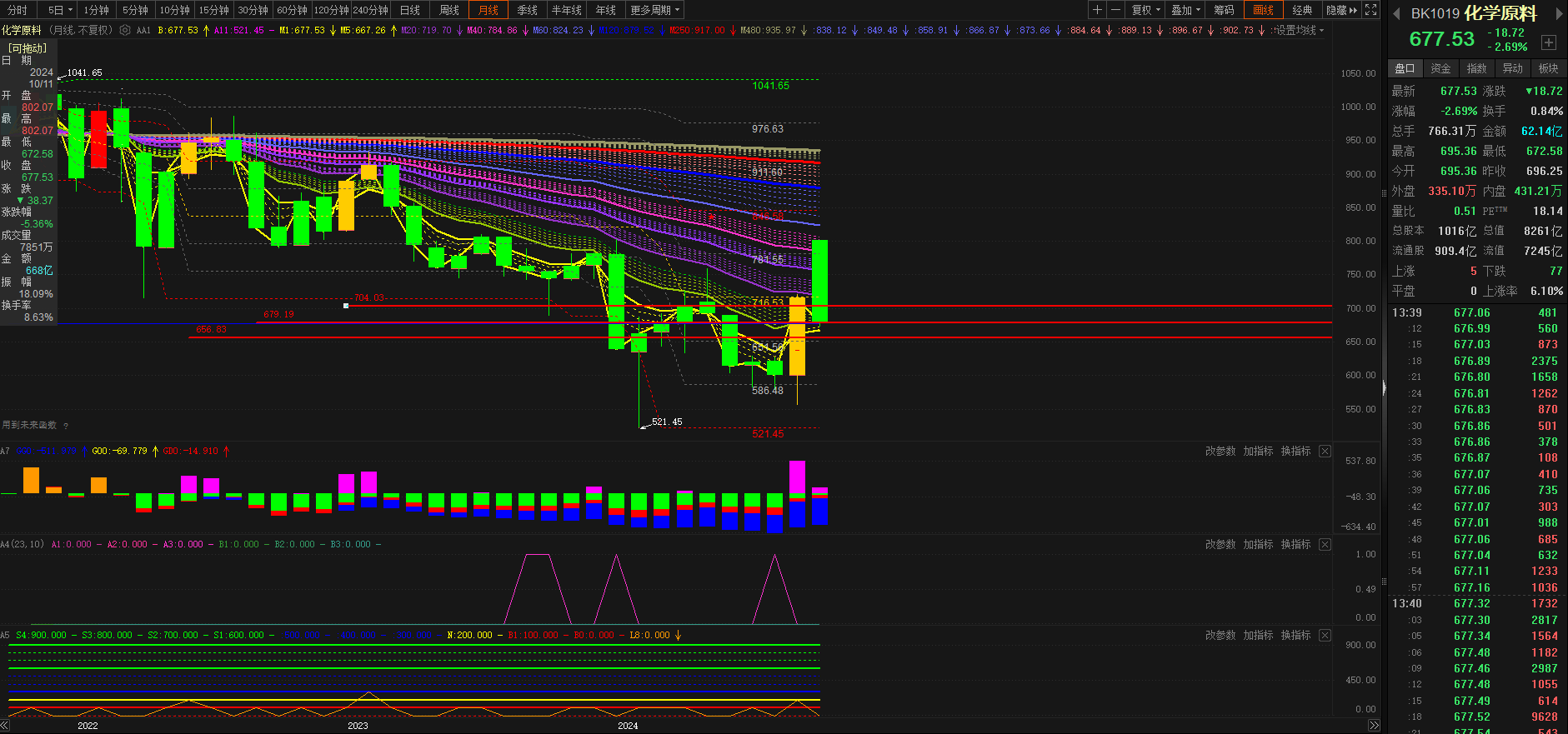Select 半年线 half-year chart
This screenshot has height=734, width=1568.
point(567,10)
